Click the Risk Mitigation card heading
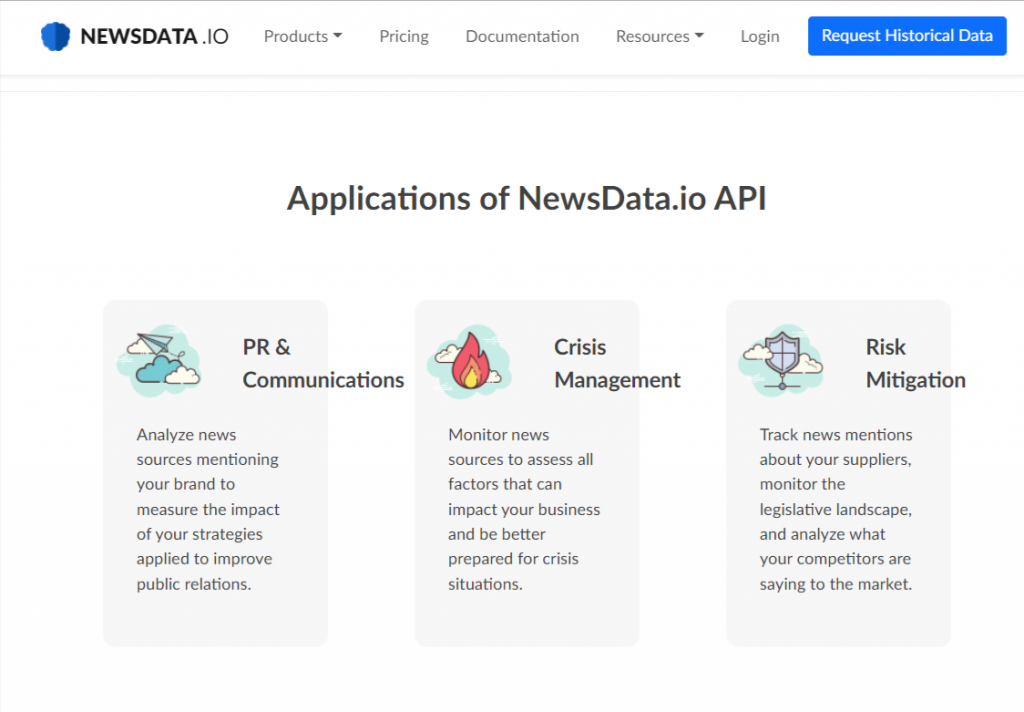Image resolution: width=1024 pixels, height=712 pixels. [916, 363]
